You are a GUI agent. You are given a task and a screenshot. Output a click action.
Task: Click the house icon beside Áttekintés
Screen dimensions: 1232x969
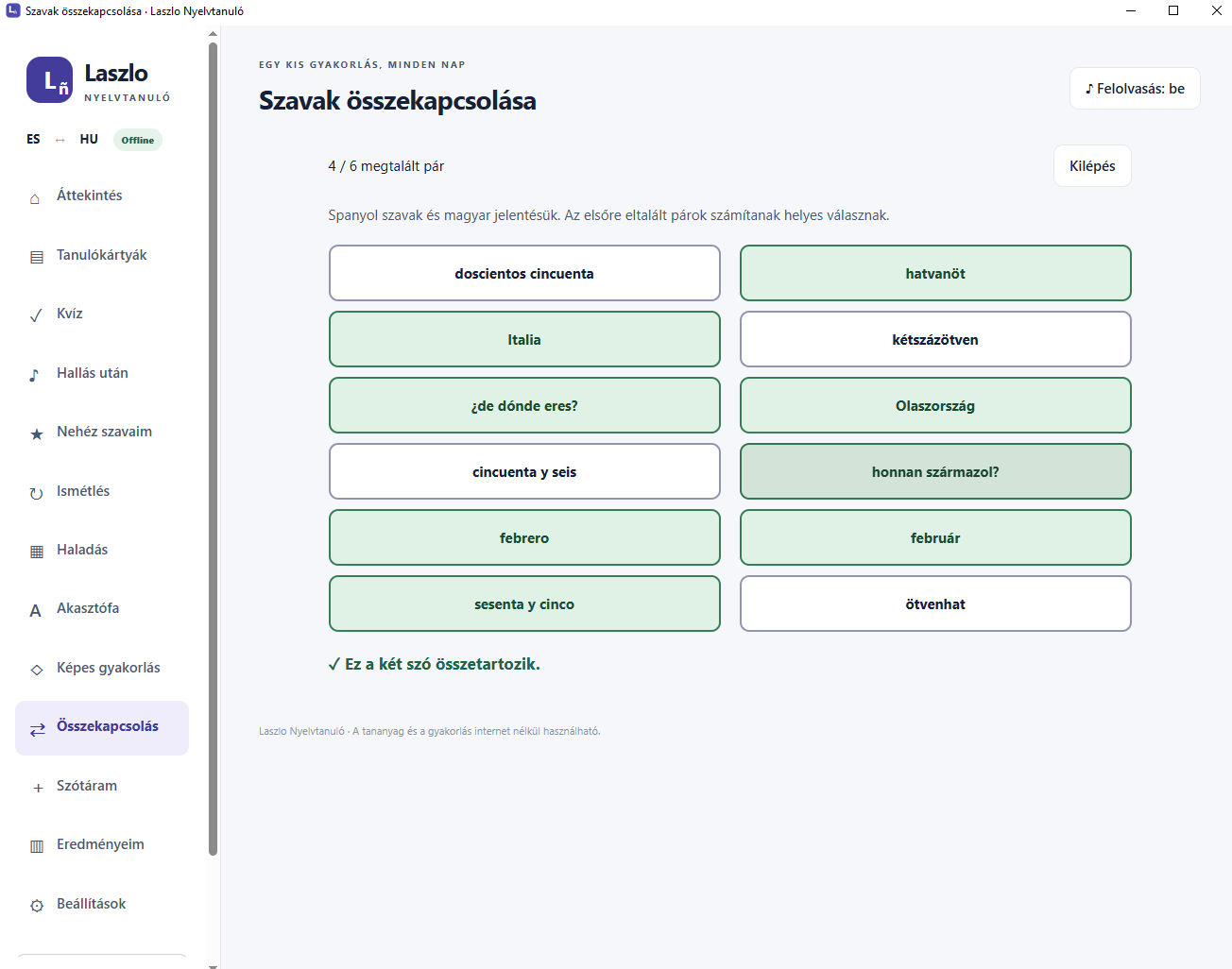click(x=36, y=197)
